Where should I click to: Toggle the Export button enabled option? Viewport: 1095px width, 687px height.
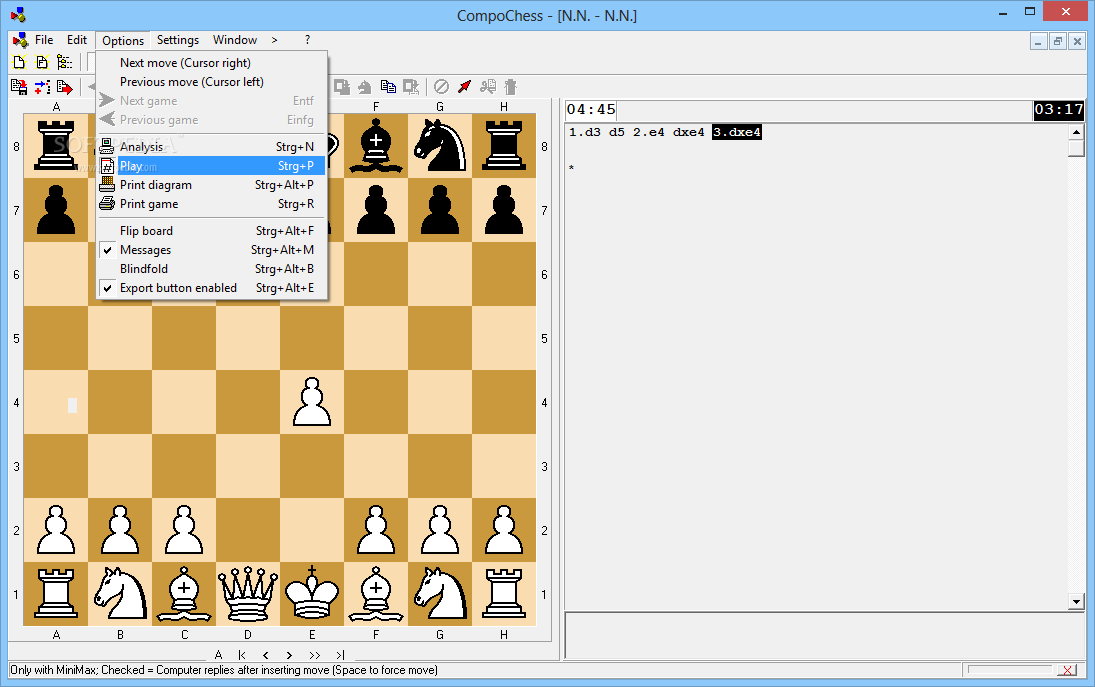pyautogui.click(x=212, y=288)
